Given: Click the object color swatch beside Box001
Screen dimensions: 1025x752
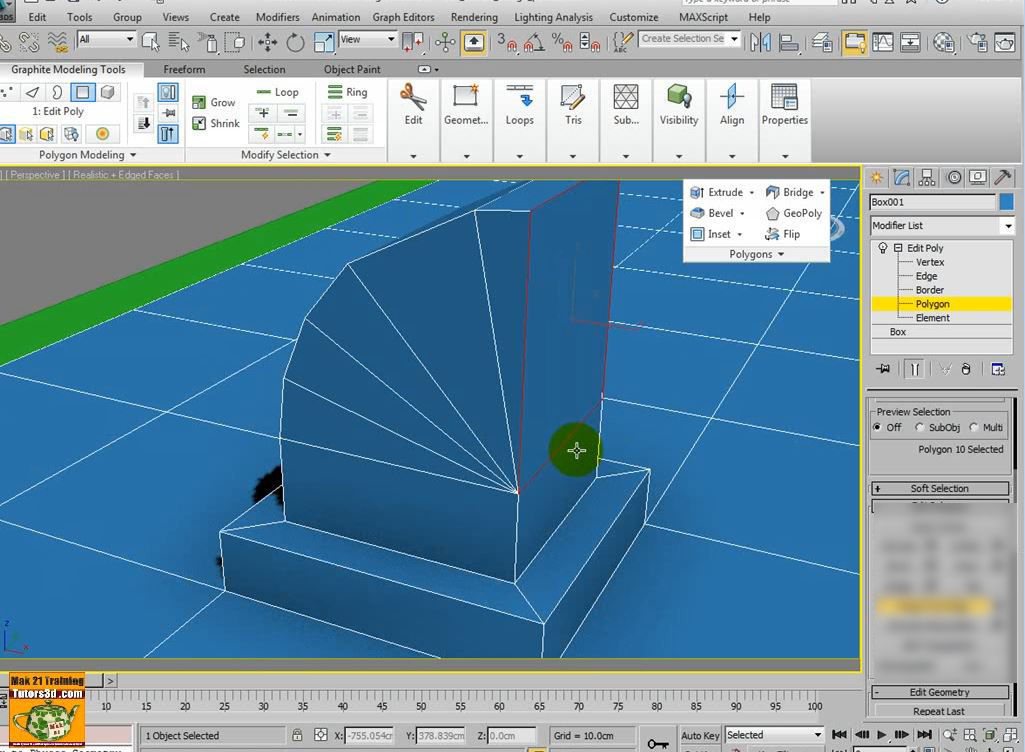Looking at the screenshot, I should (1006, 202).
